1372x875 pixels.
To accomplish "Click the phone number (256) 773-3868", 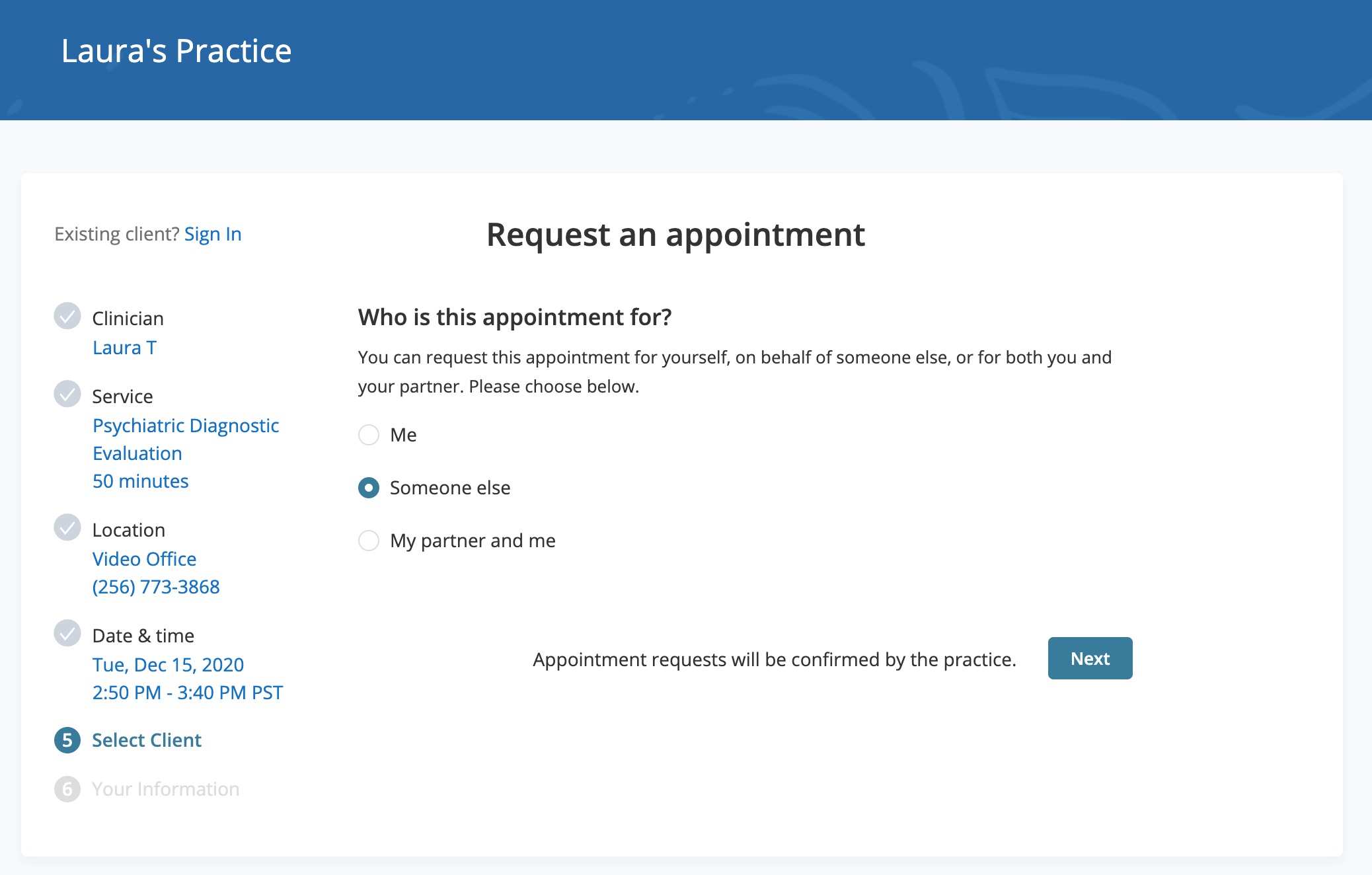I will [156, 587].
